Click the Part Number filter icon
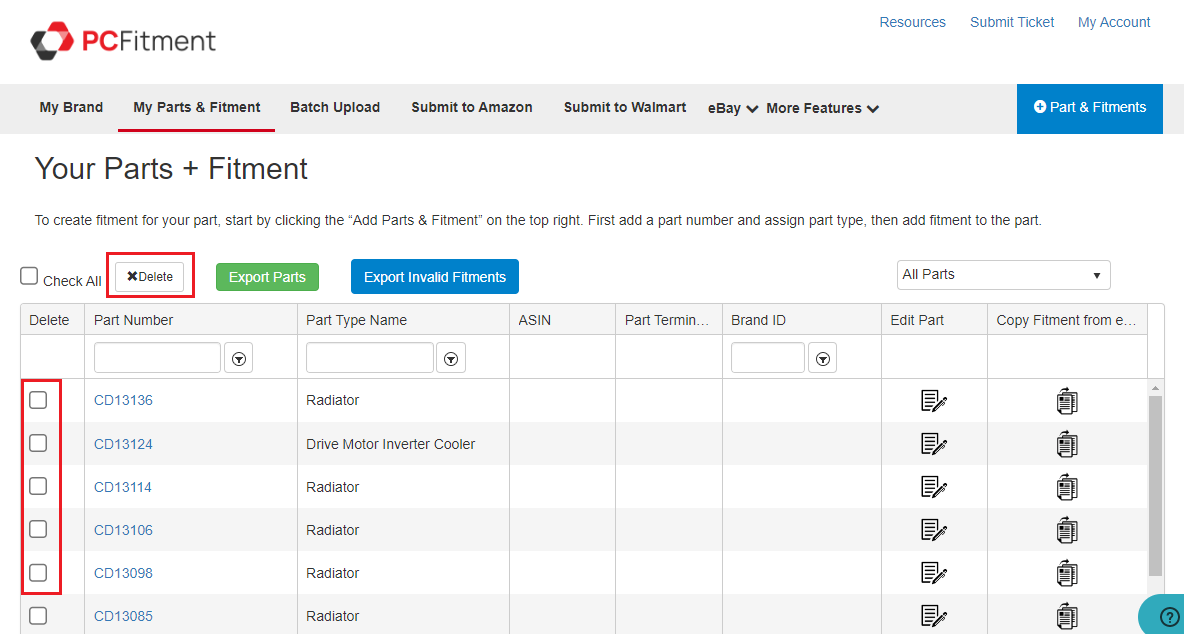 (x=238, y=358)
